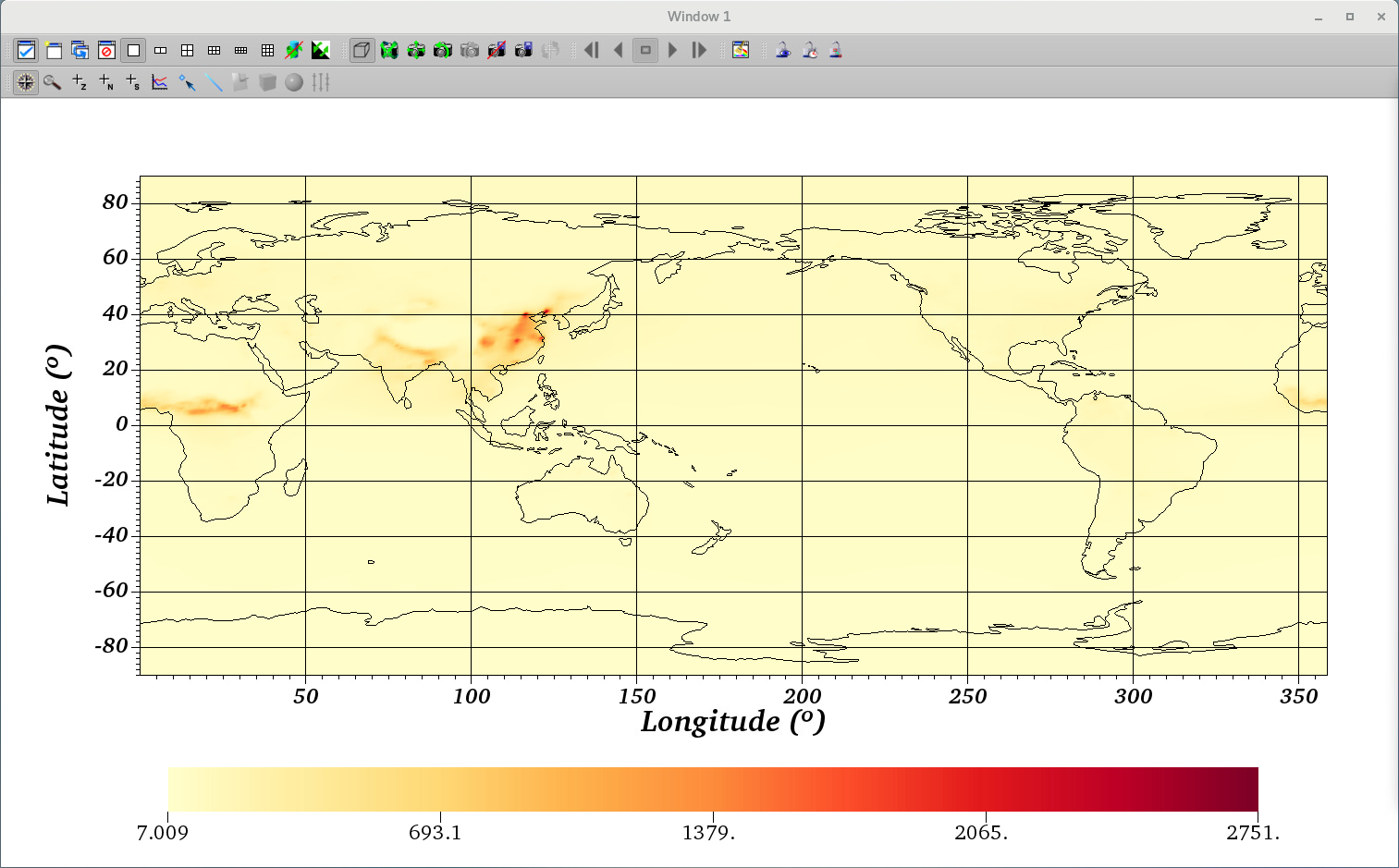This screenshot has width=1399, height=868.
Task: Open new visualization window icon
Action: (x=54, y=50)
